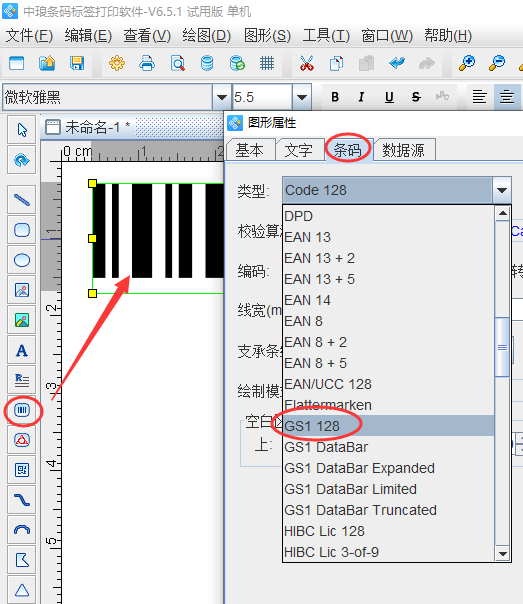Expand the font name dropdown arrow

pyautogui.click(x=222, y=97)
